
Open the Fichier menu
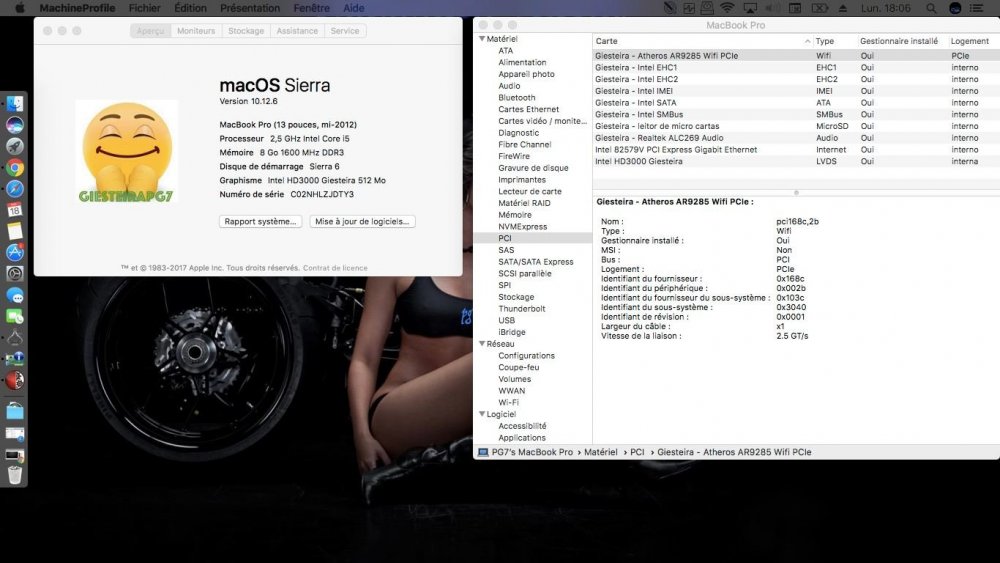point(145,8)
